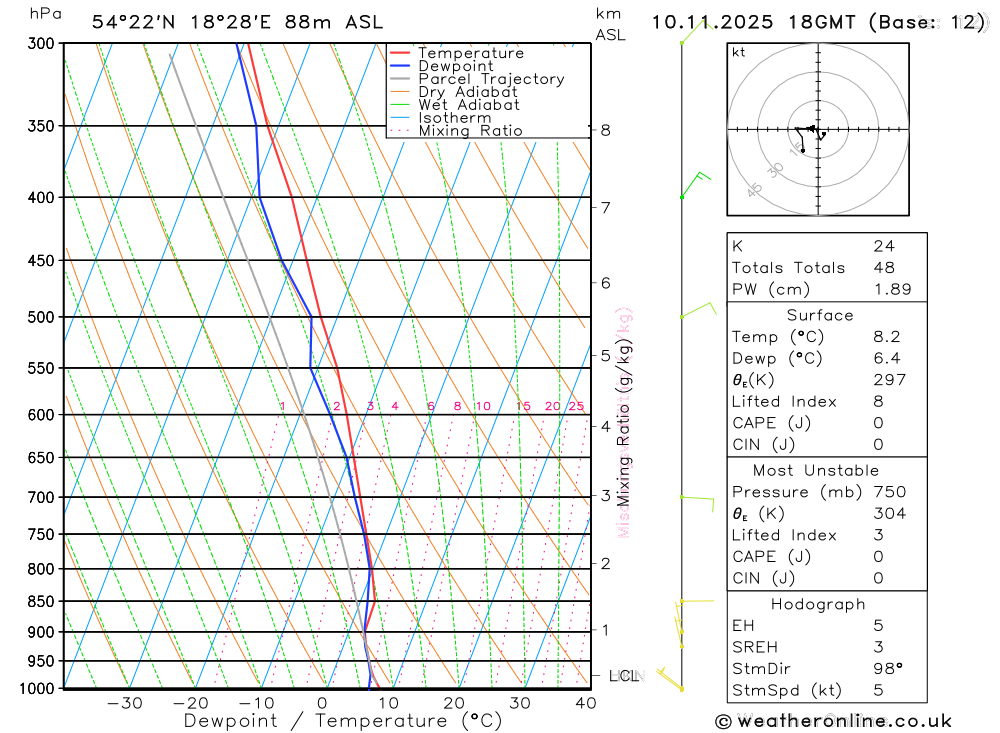The width and height of the screenshot is (1000, 733).
Task: Click the red Temperature line swatch in legend
Action: (400, 53)
